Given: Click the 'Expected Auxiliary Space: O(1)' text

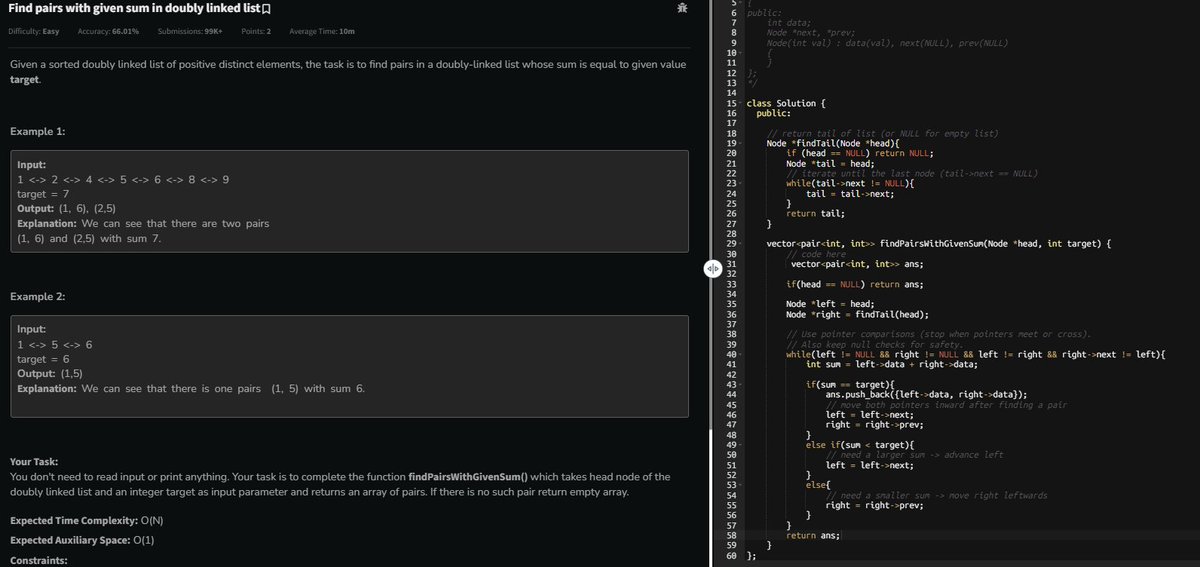Looking at the screenshot, I should pyautogui.click(x=82, y=541).
